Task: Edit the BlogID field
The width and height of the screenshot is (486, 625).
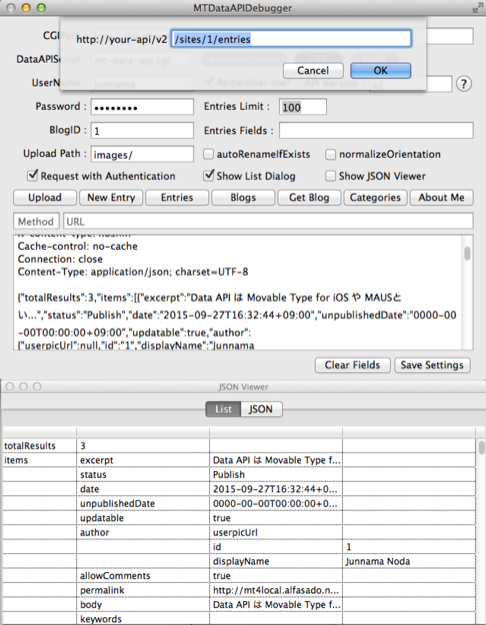Action: tap(142, 131)
